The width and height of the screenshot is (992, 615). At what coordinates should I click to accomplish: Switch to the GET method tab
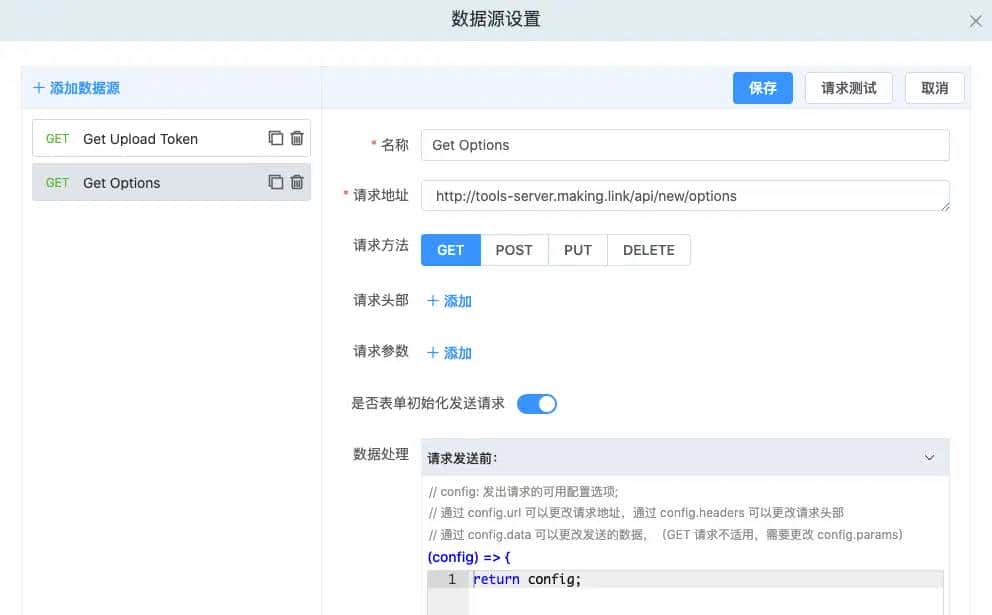point(450,250)
